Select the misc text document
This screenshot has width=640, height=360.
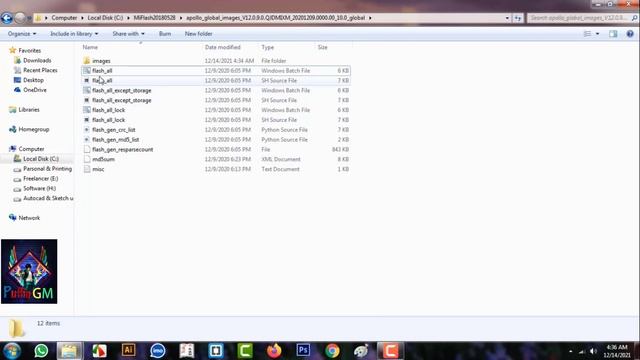coord(216,169)
